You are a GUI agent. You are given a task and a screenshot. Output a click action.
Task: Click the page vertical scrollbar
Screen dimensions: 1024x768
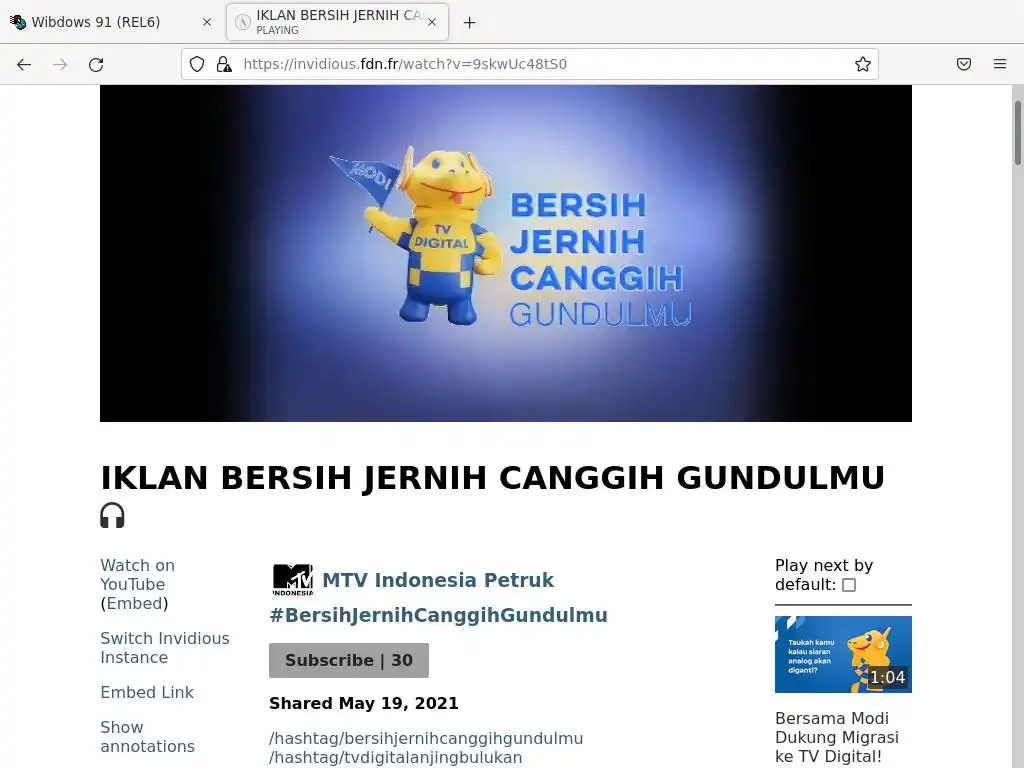1017,134
